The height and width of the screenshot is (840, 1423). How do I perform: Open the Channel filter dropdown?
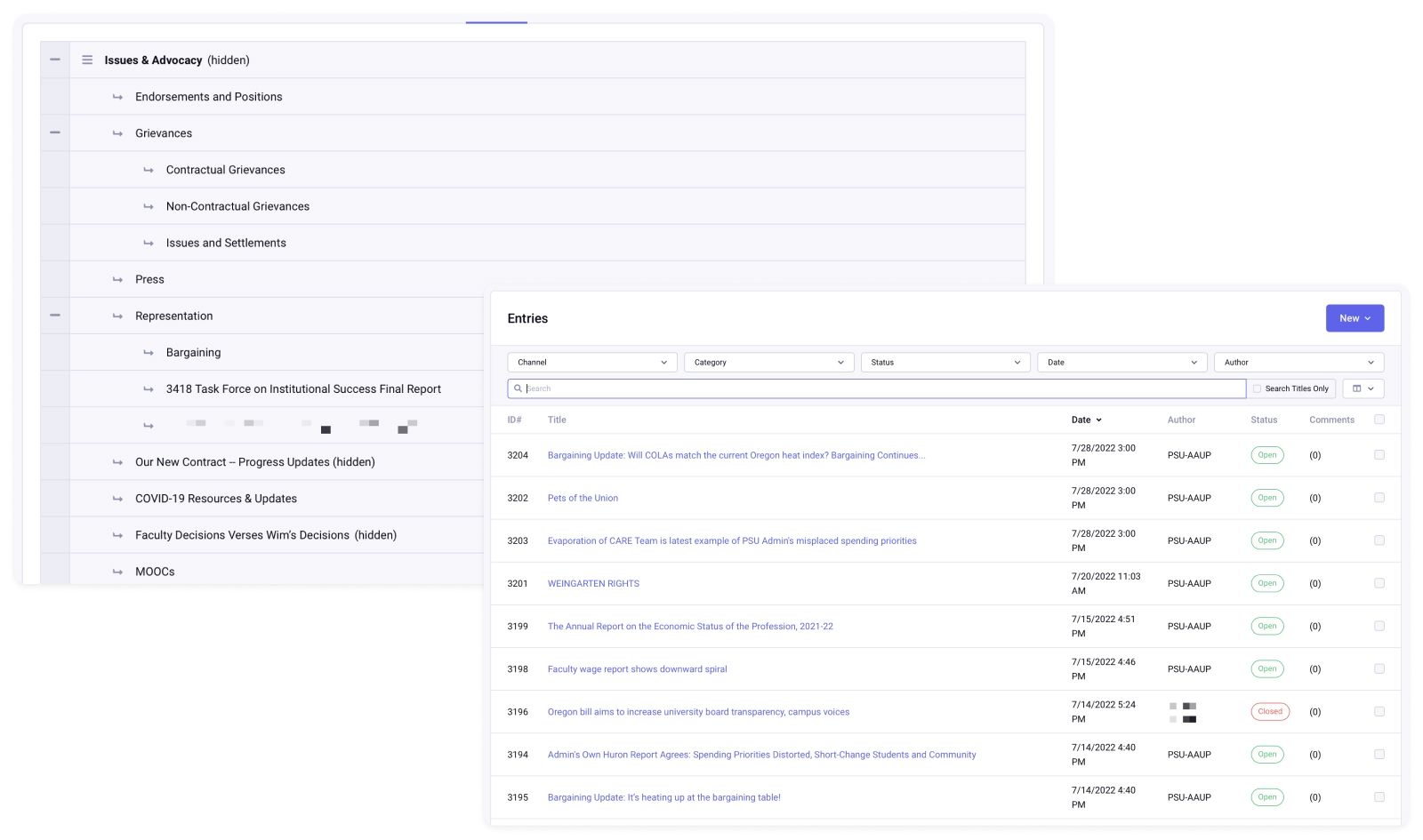pyautogui.click(x=591, y=362)
